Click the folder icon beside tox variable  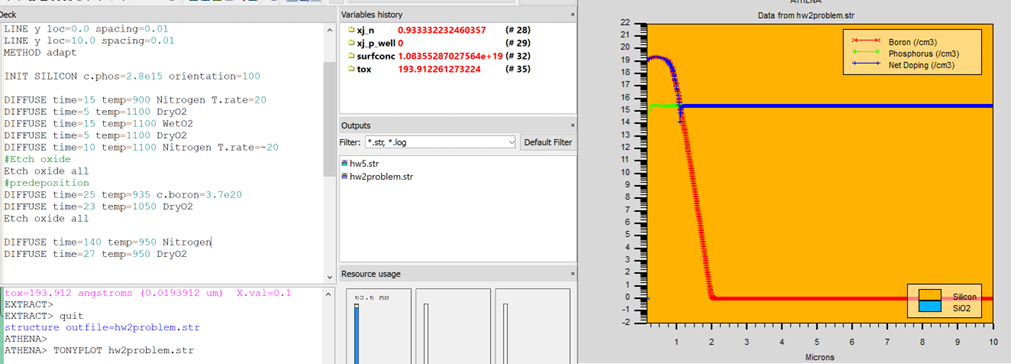click(x=351, y=69)
